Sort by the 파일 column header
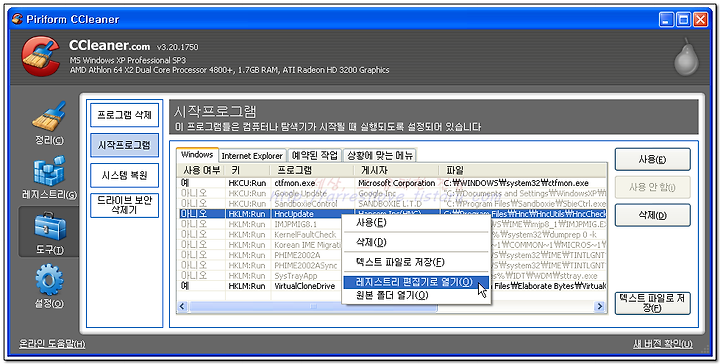Screen dimensions: 720x364 523,170
